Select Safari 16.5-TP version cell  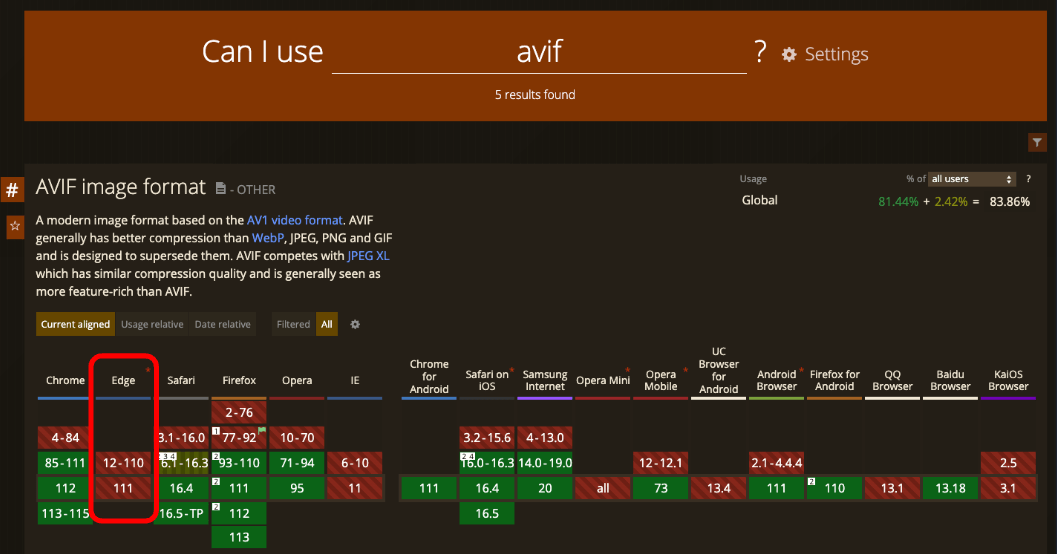point(181,514)
